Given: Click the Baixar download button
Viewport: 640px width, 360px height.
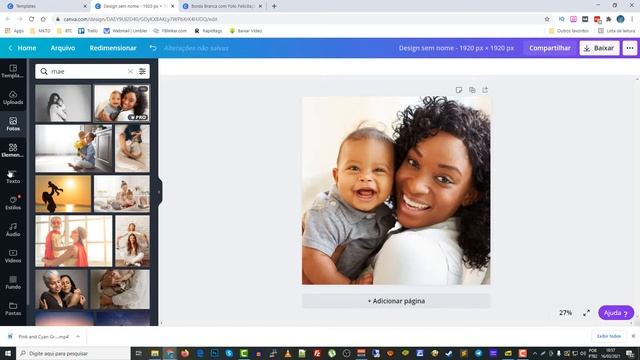Looking at the screenshot, I should pos(599,48).
